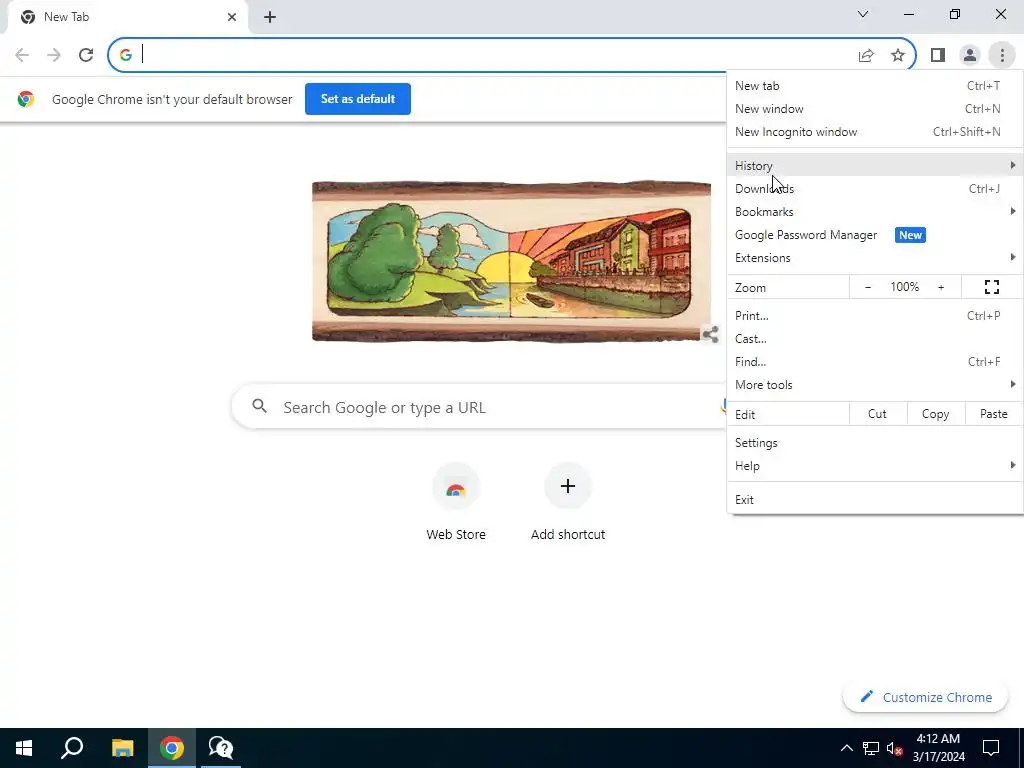This screenshot has height=768, width=1024.
Task: Open a New Incognito window
Action: 874,132
